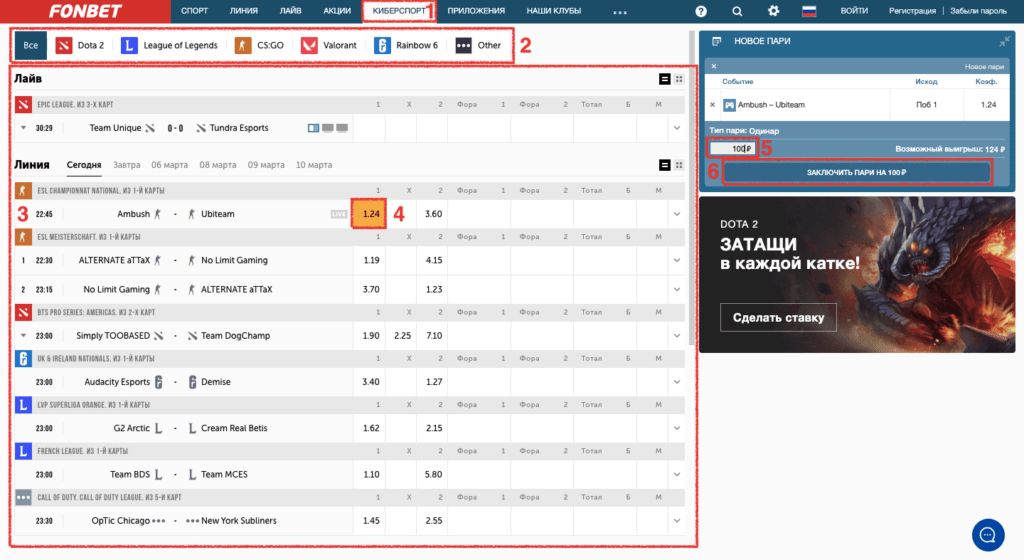Click the bet slip icon beside НОВОЕ ПАРИ
This screenshot has width=1024, height=560.
pos(716,41)
